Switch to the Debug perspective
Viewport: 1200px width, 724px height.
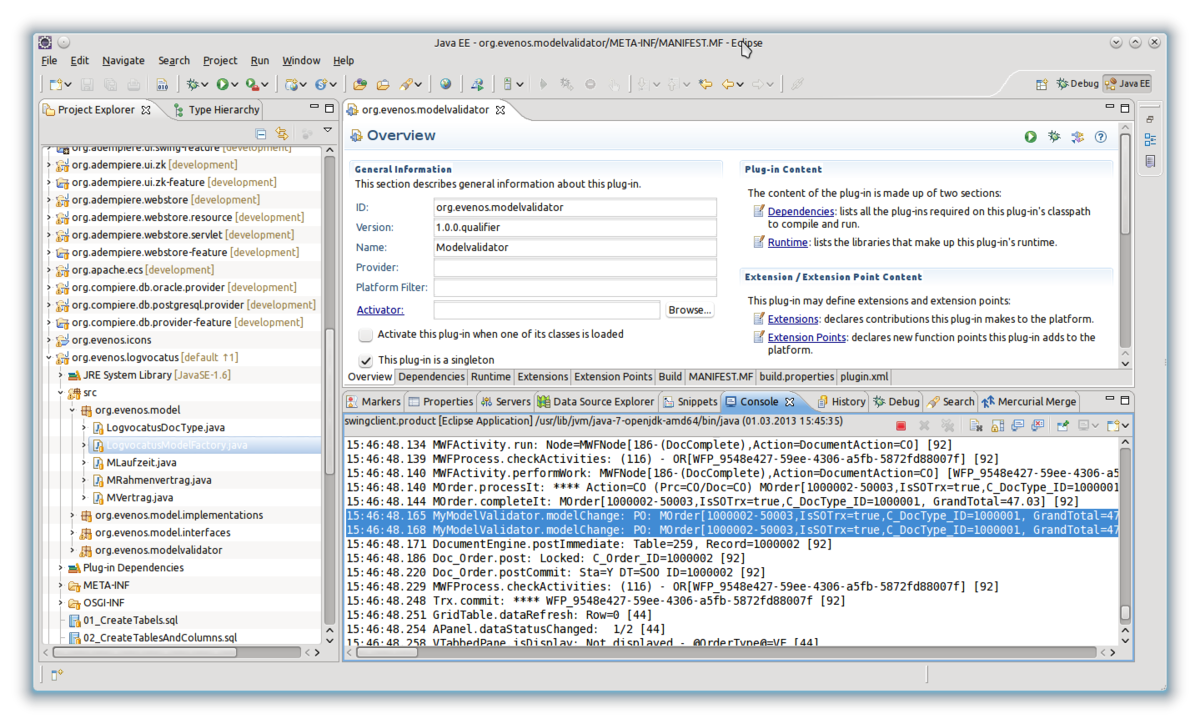click(1077, 84)
